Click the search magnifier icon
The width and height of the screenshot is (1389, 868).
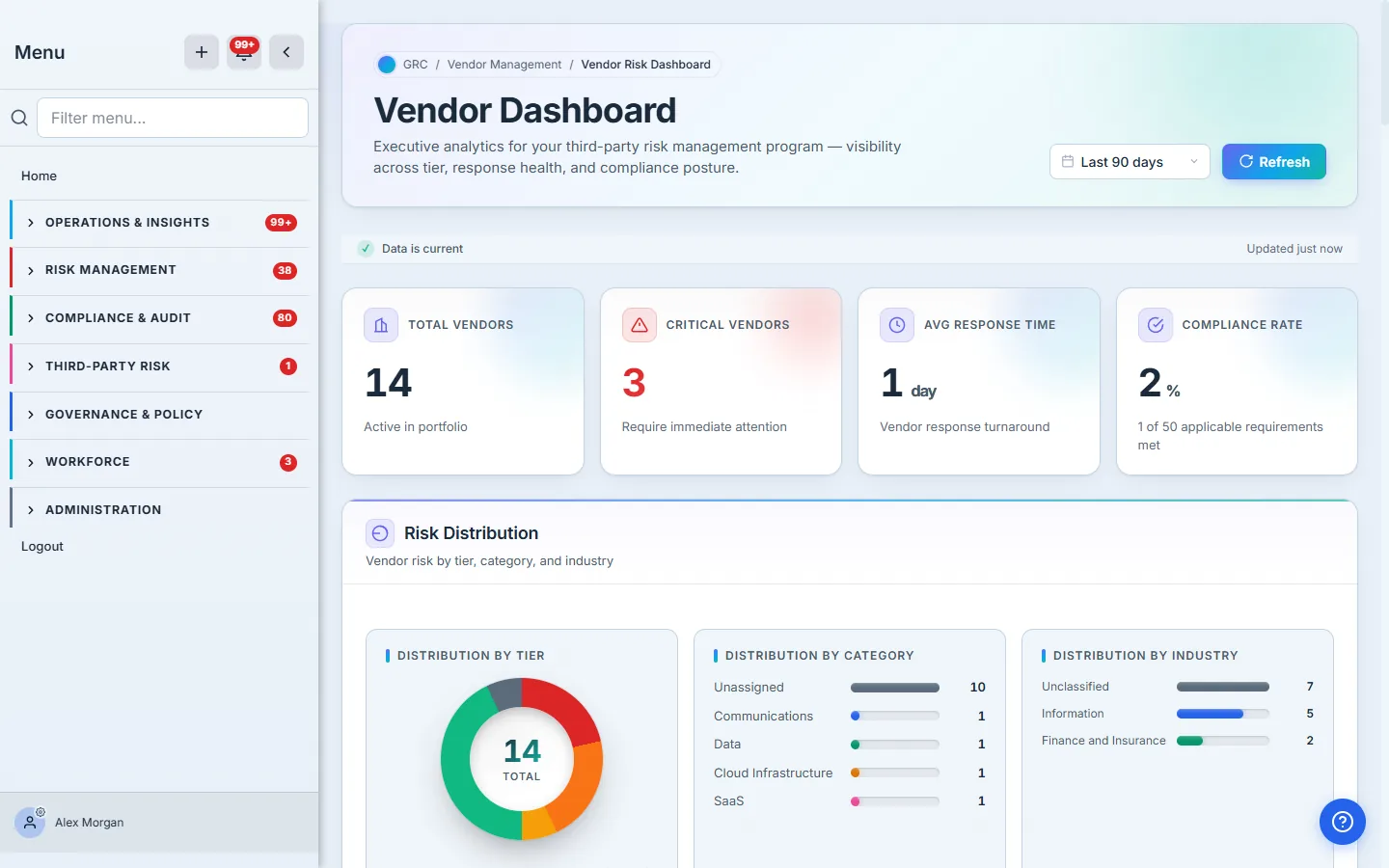pyautogui.click(x=19, y=118)
